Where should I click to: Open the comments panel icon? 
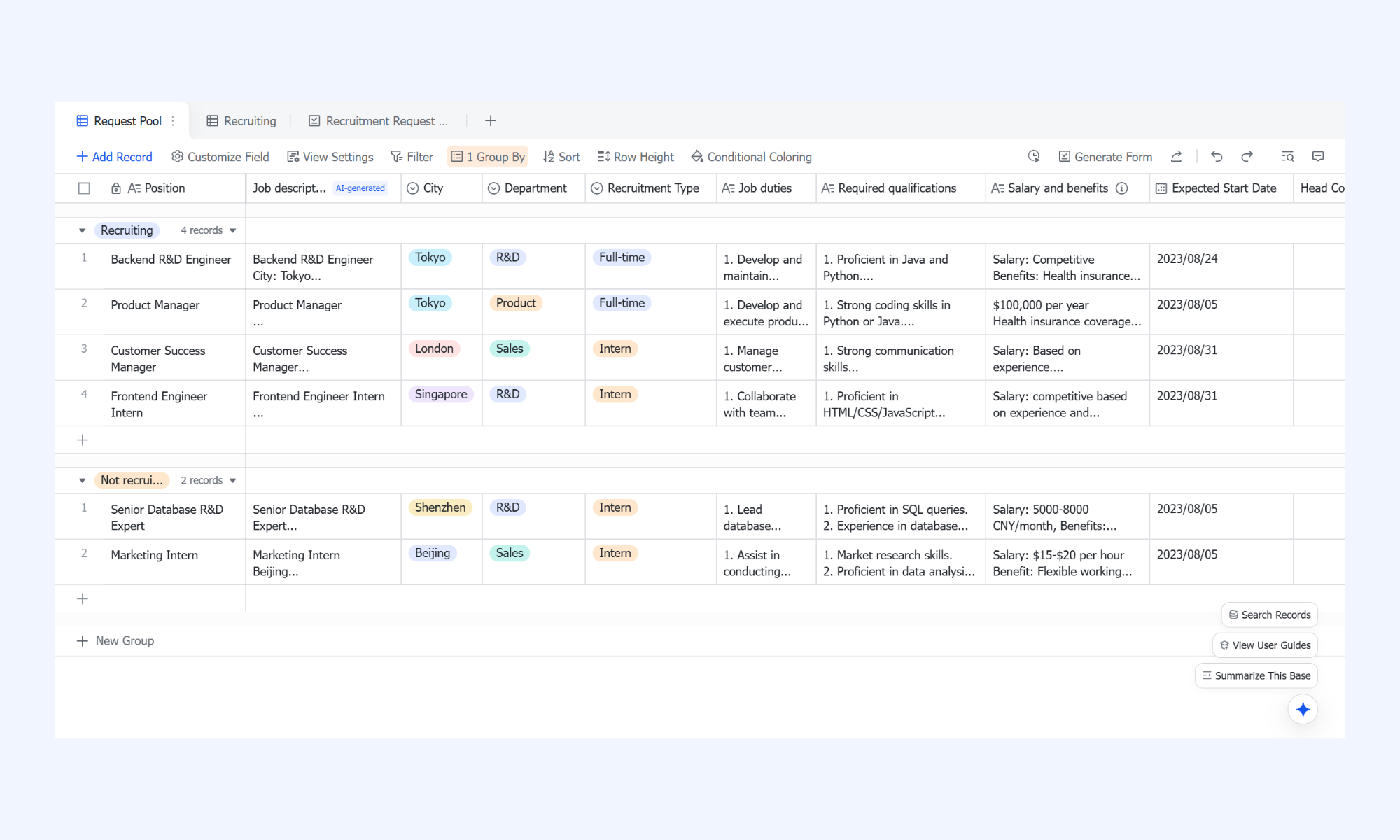point(1318,157)
